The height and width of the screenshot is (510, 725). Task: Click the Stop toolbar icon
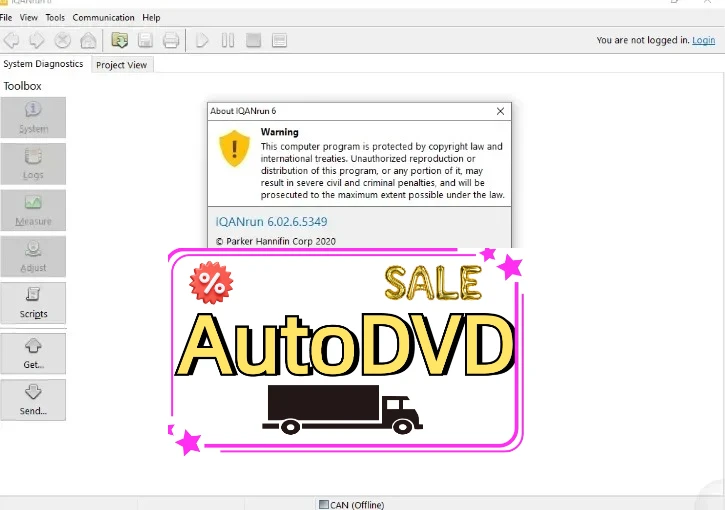click(x=62, y=40)
